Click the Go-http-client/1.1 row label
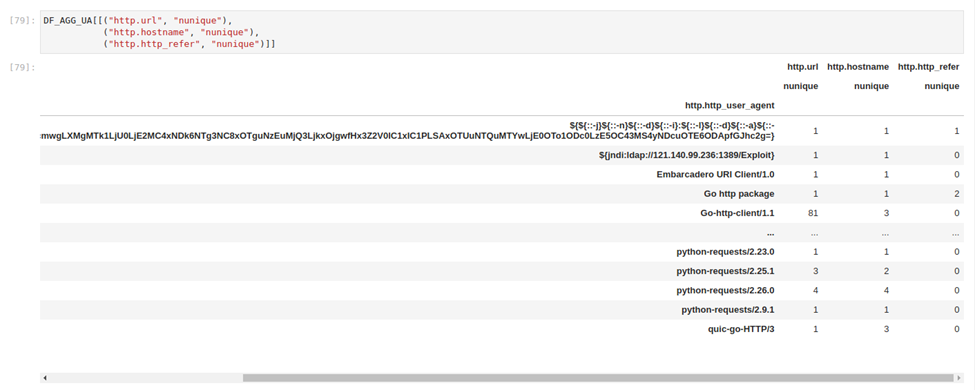975x390 pixels. [x=737, y=213]
